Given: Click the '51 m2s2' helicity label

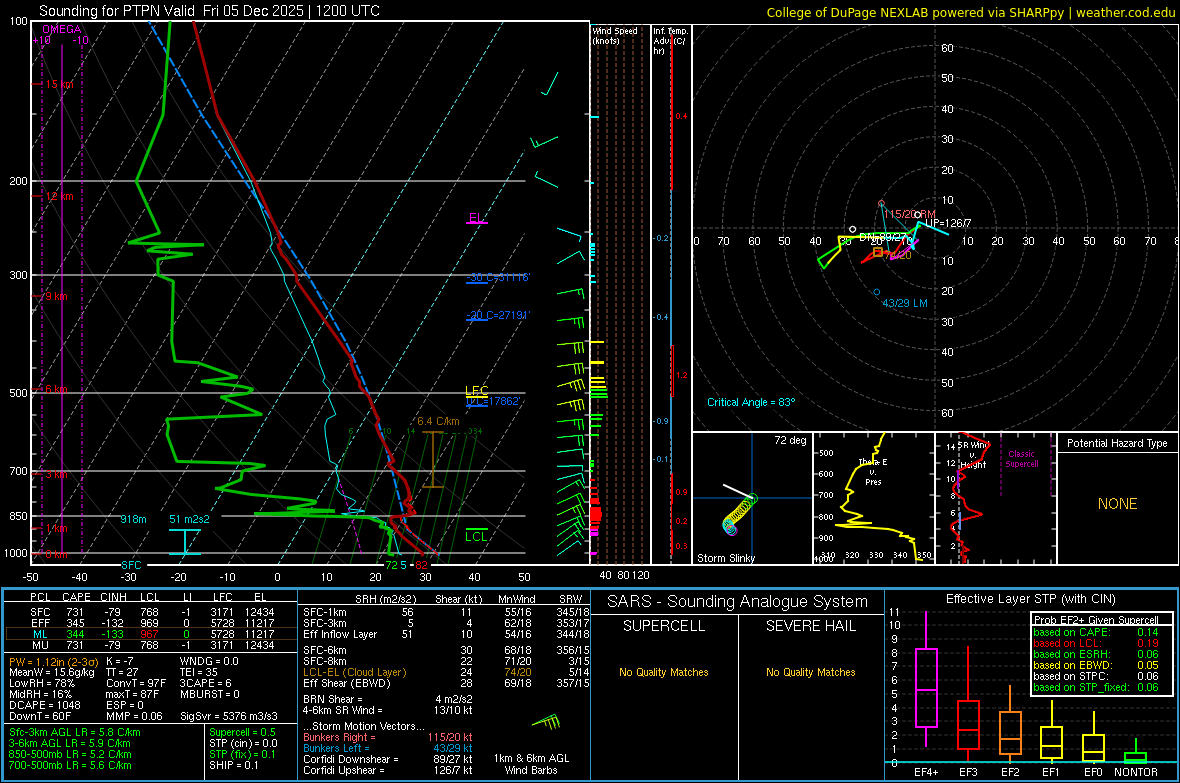Looking at the screenshot, I should (x=189, y=519).
